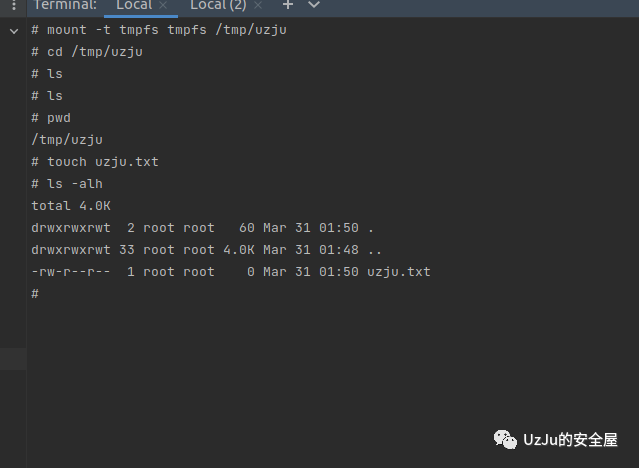The height and width of the screenshot is (468, 639).
Task: Click the WeChat logo watermark
Action: click(505, 439)
